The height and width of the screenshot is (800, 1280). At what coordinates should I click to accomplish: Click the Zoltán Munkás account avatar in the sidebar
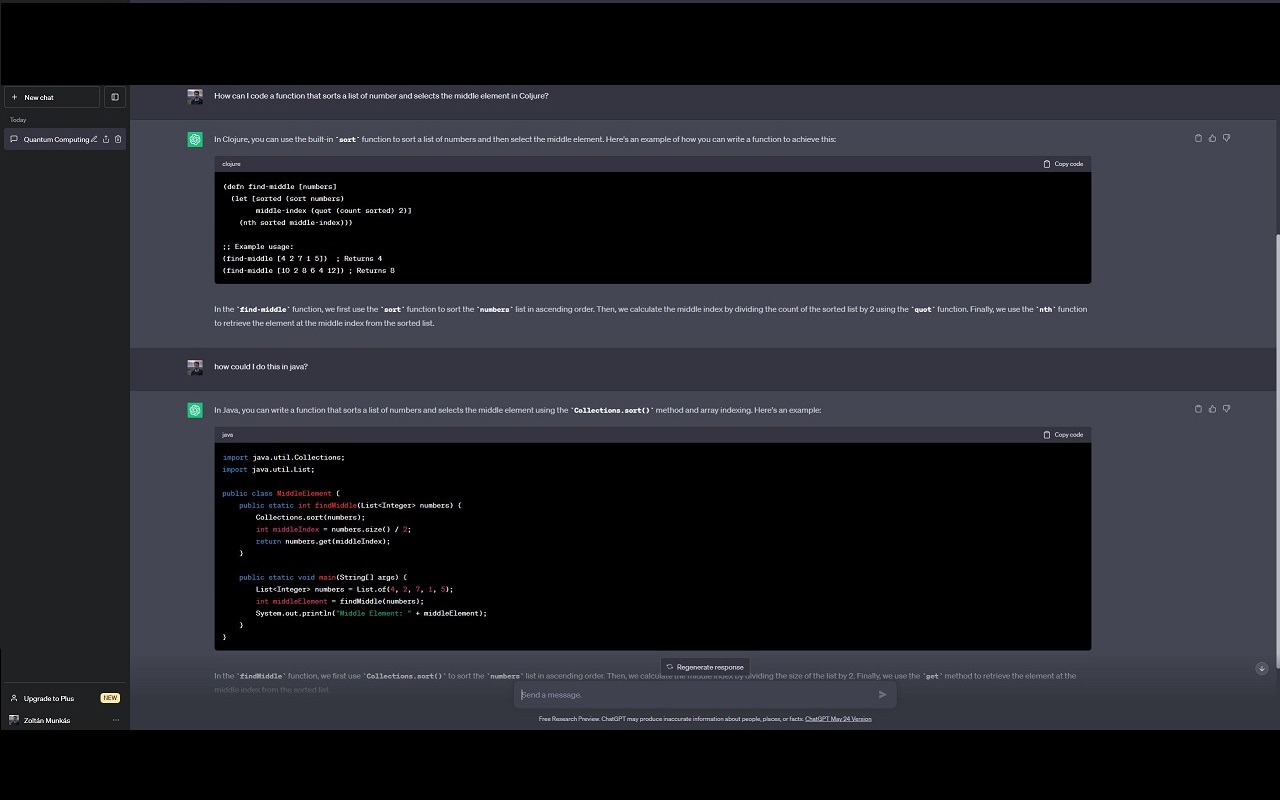tap(14, 720)
